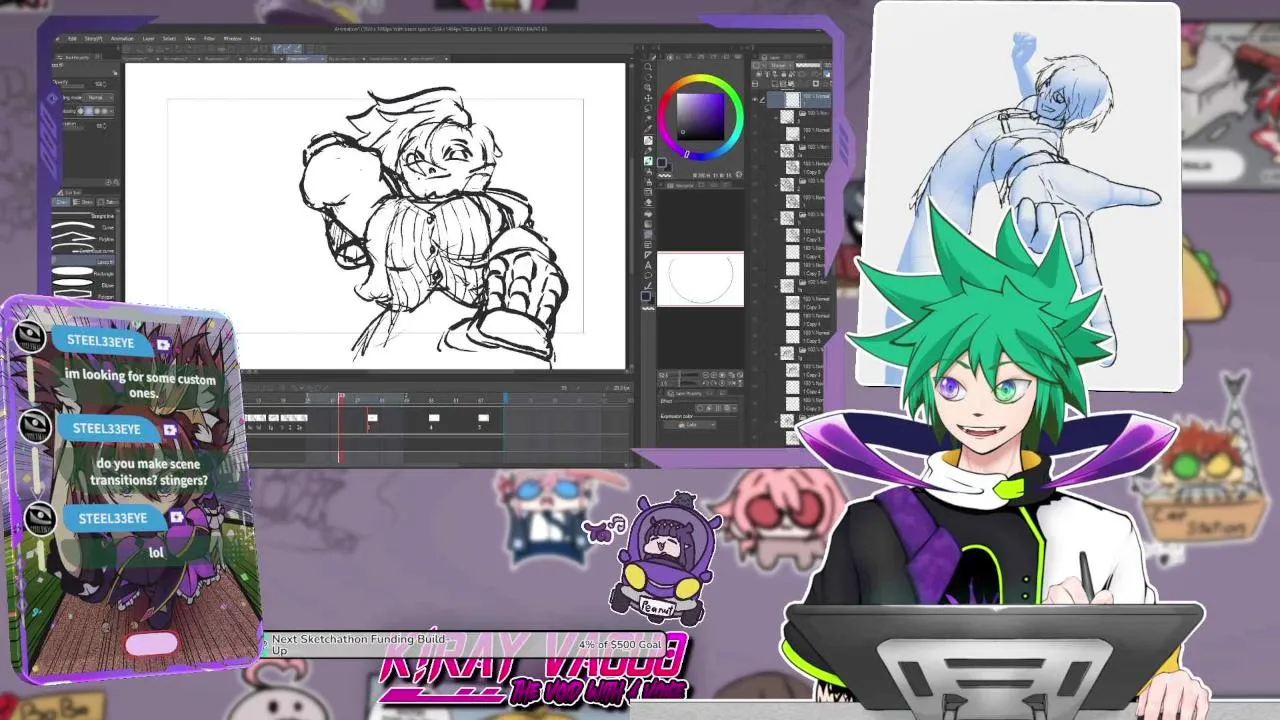The image size is (1280, 720).
Task: Collapse the second layer folder in Layer panel
Action: point(776,151)
